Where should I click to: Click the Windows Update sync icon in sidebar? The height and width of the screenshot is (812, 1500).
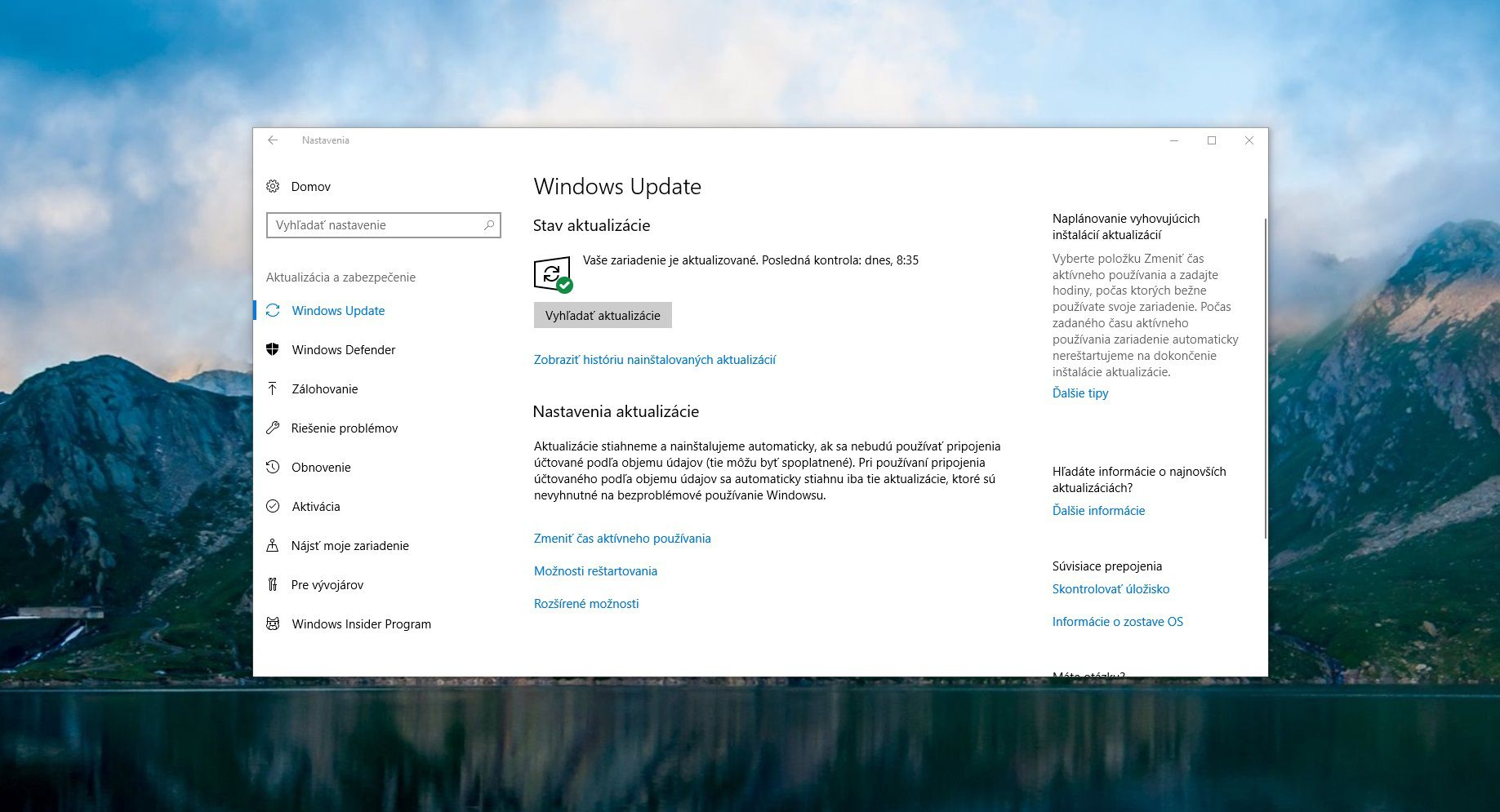click(273, 310)
